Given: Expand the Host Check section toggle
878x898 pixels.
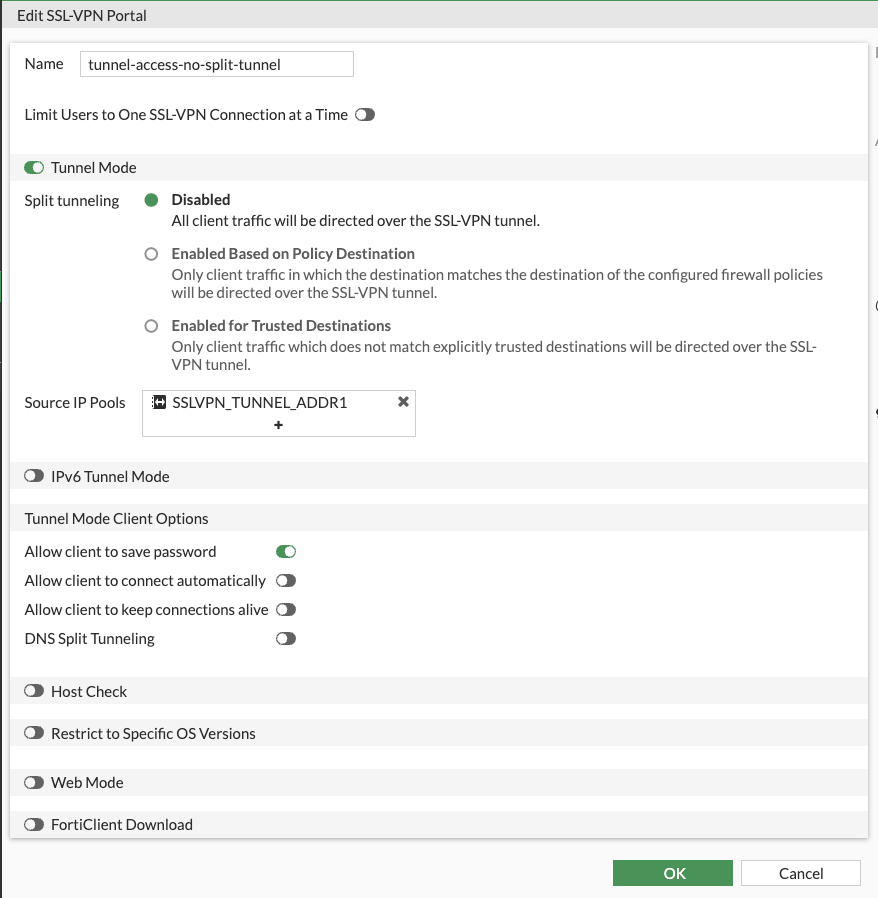Looking at the screenshot, I should [34, 692].
